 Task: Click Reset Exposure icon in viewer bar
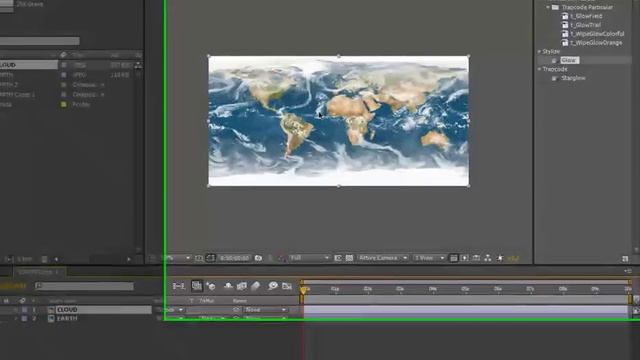point(500,258)
